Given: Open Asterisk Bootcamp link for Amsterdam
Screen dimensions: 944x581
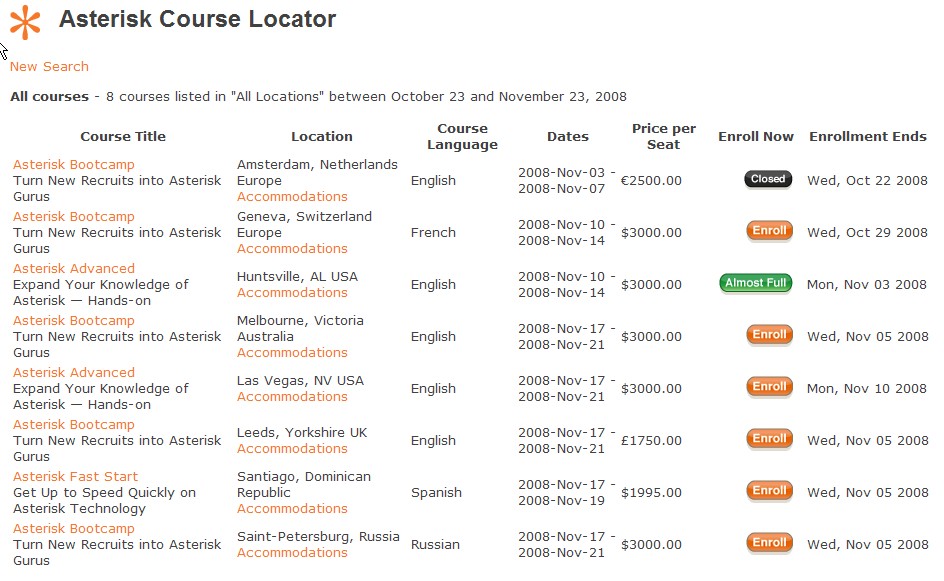Looking at the screenshot, I should pyautogui.click(x=73, y=164).
